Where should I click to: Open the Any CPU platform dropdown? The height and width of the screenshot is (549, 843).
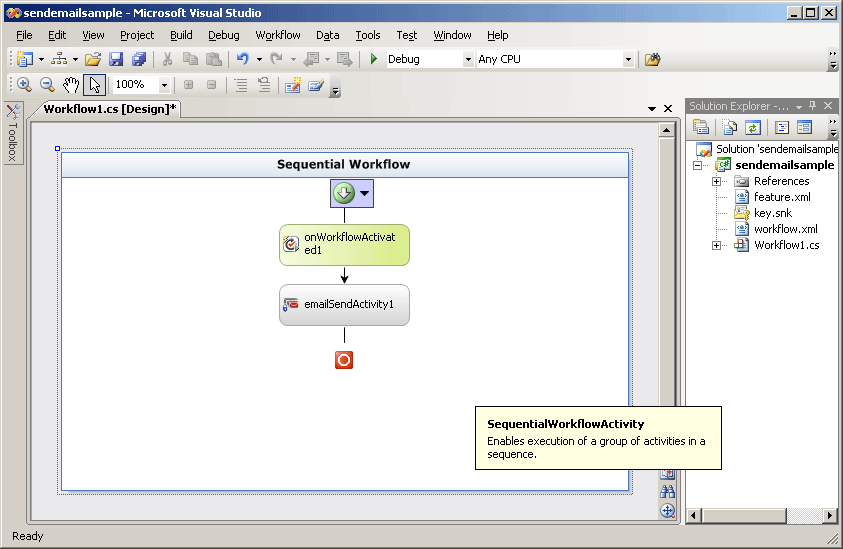coord(628,59)
